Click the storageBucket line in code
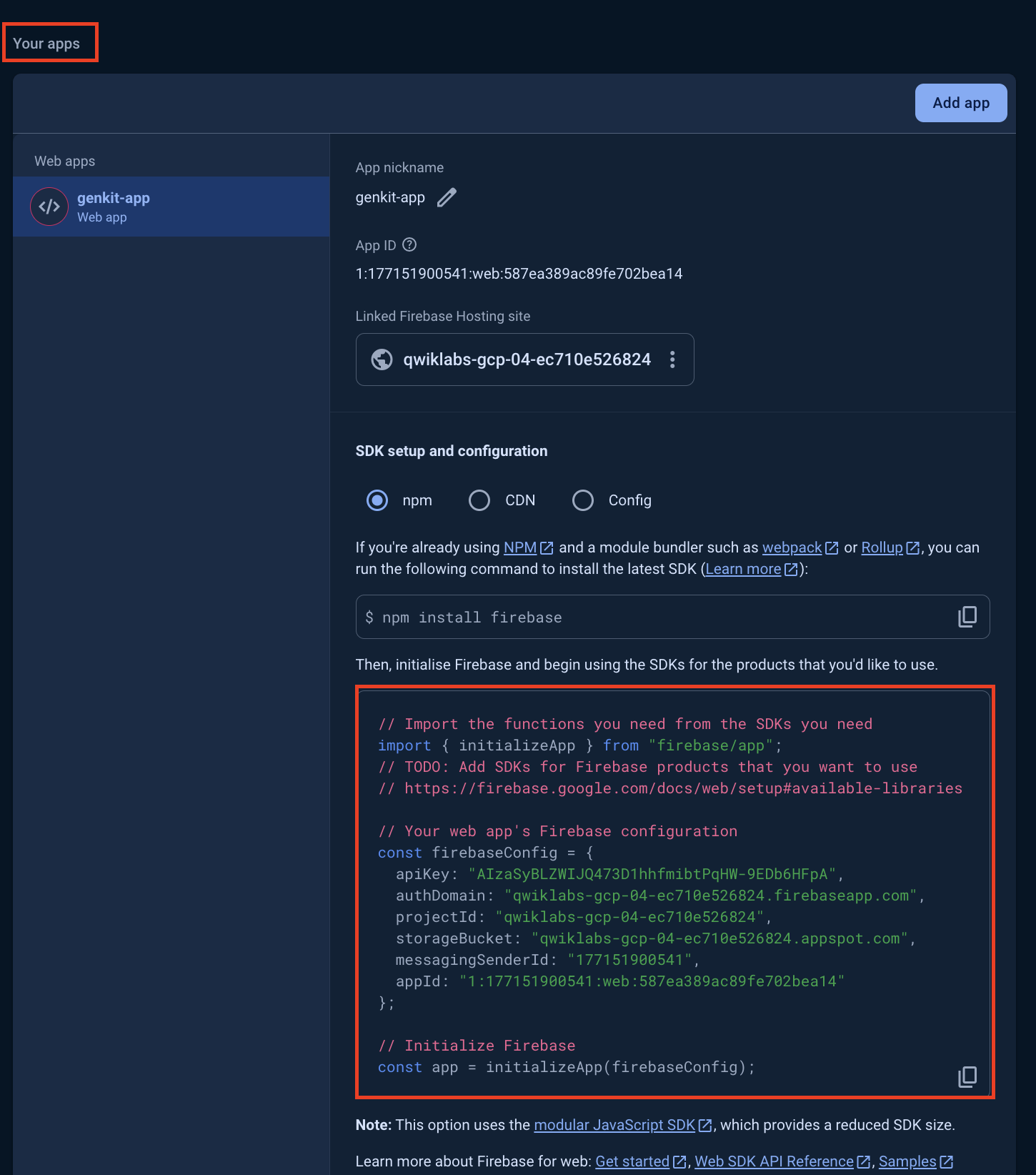The height and width of the screenshot is (1175, 1036). coord(656,938)
